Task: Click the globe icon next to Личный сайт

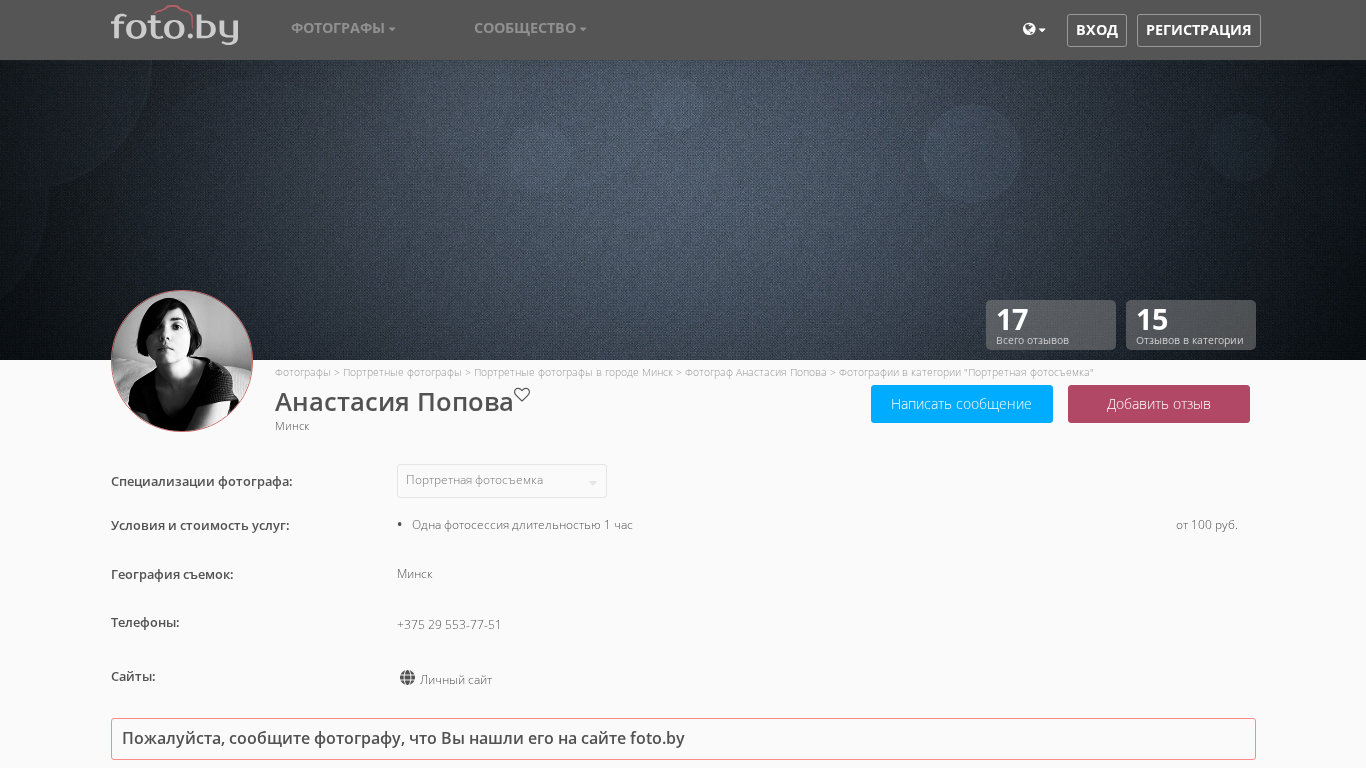Action: click(407, 678)
